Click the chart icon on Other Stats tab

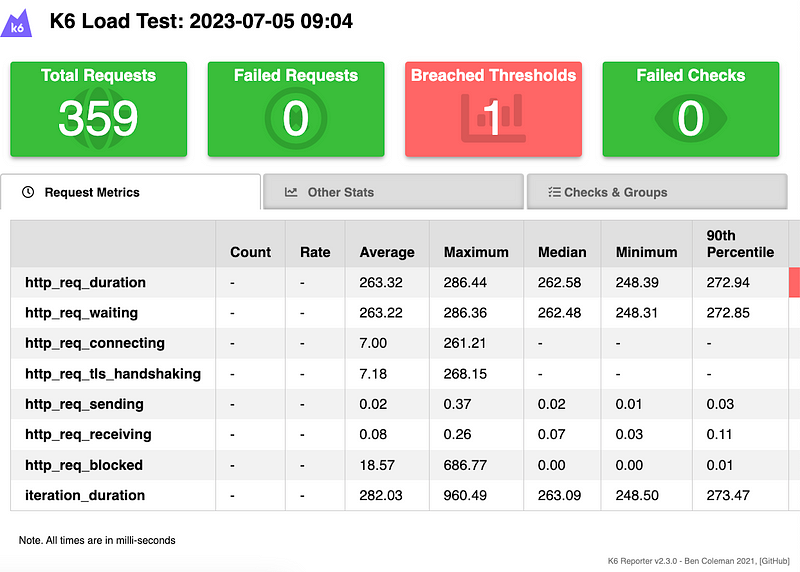pyautogui.click(x=291, y=192)
